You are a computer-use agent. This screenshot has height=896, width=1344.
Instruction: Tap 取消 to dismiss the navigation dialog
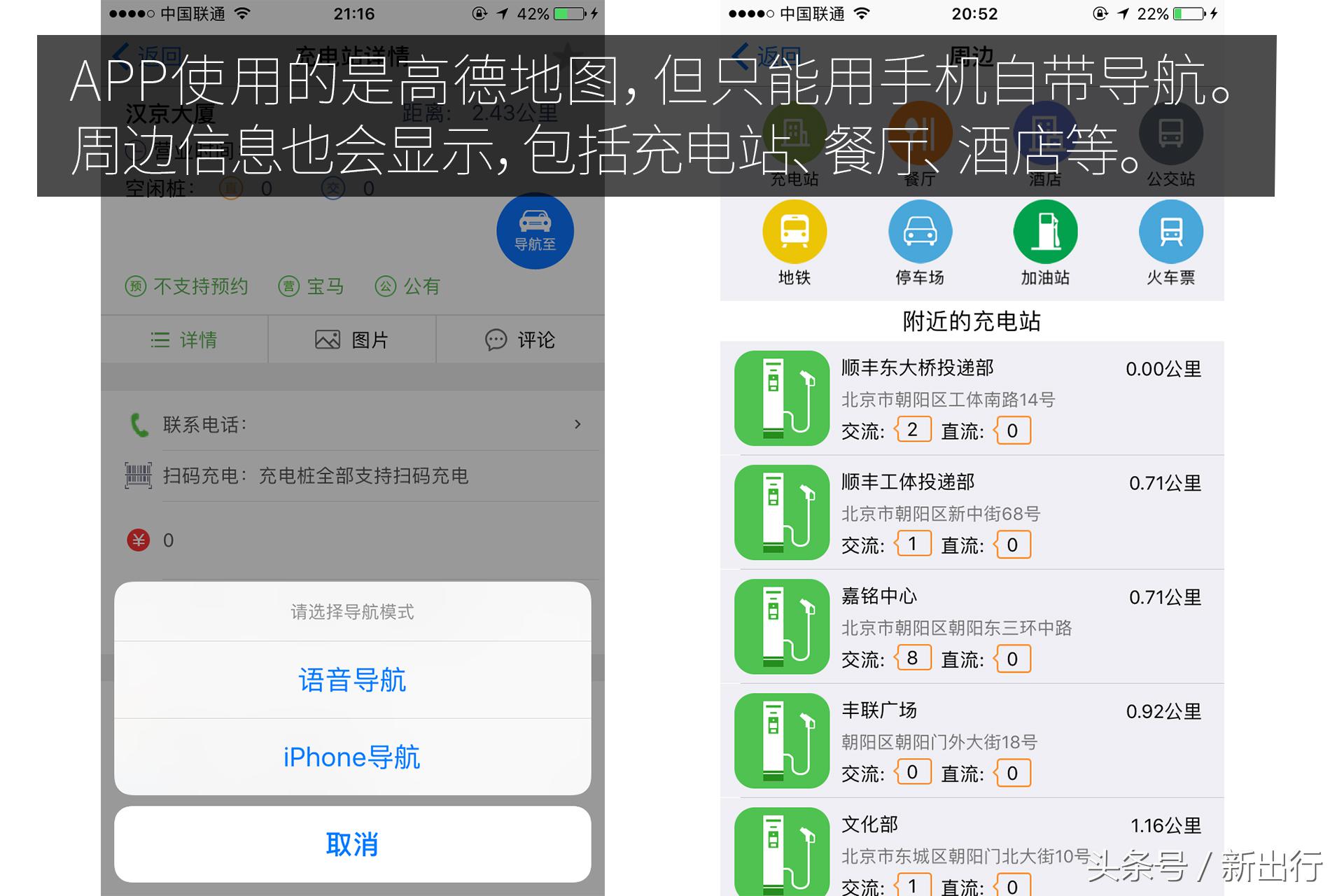(x=352, y=844)
